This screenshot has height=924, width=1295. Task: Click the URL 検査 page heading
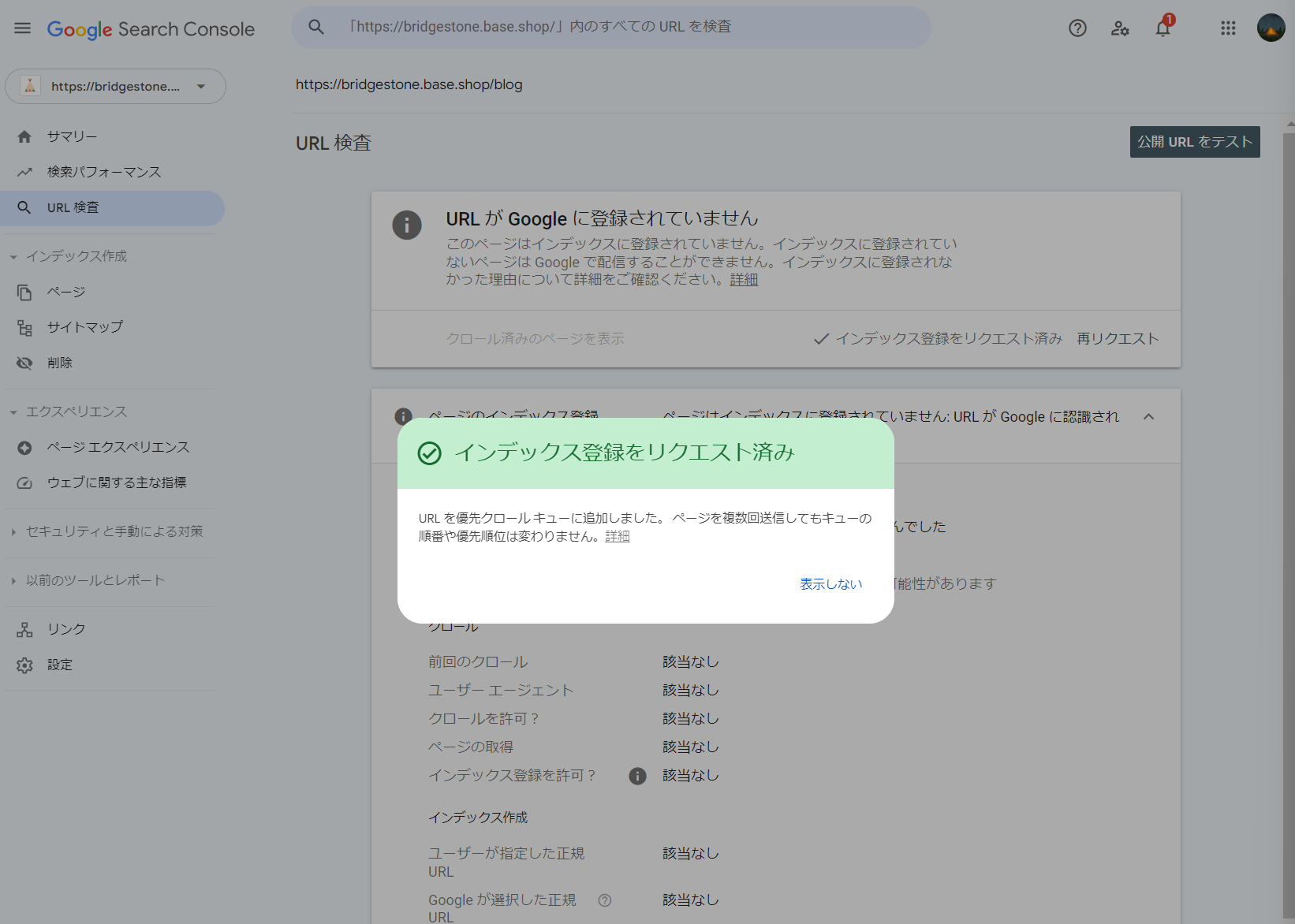334,143
